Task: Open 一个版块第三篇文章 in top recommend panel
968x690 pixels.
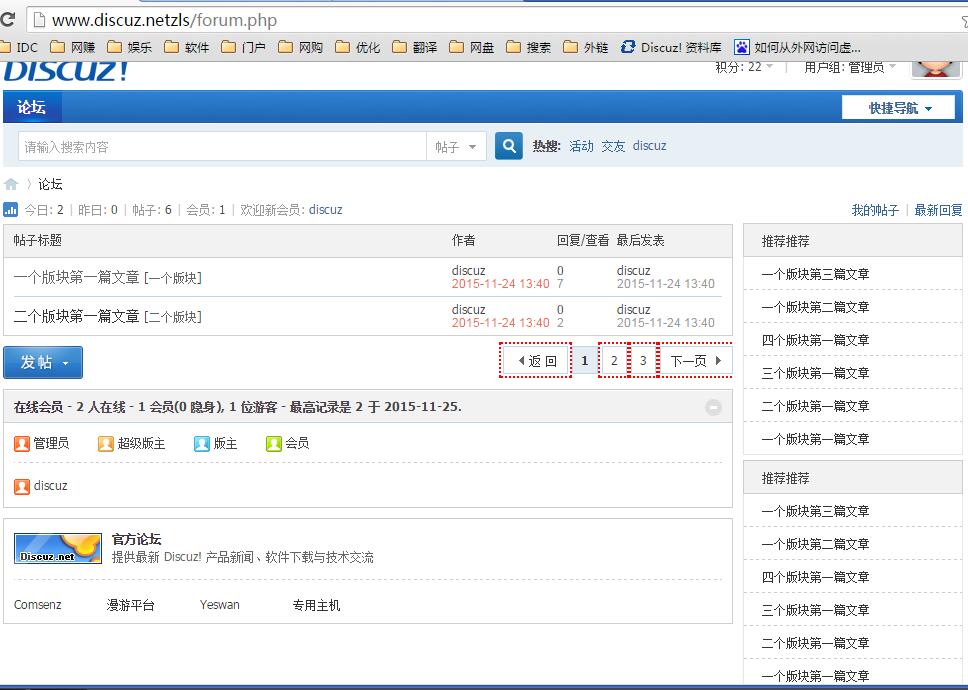Action: click(x=816, y=274)
